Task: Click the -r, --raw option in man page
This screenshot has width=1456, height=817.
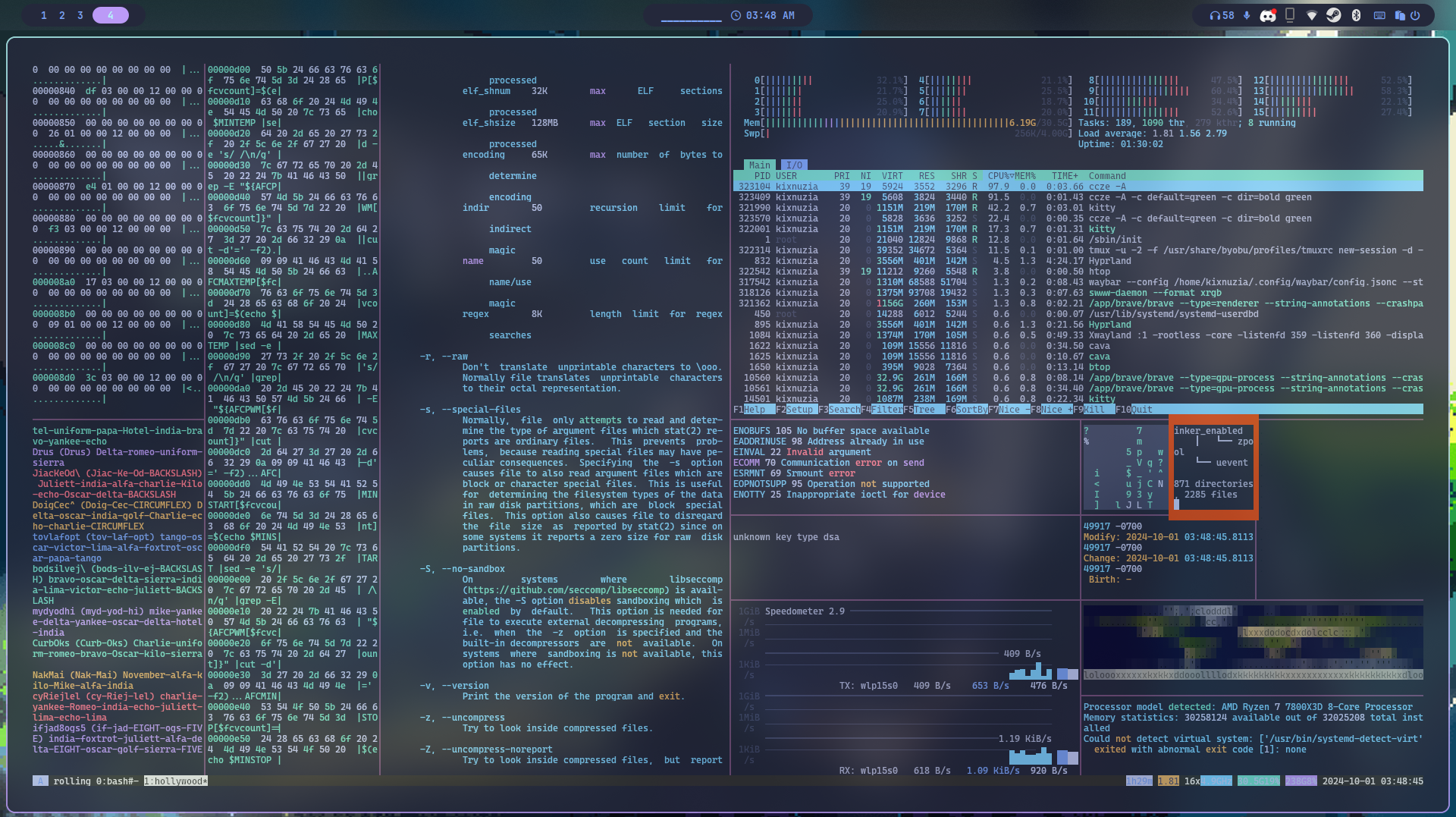Action: 444,357
